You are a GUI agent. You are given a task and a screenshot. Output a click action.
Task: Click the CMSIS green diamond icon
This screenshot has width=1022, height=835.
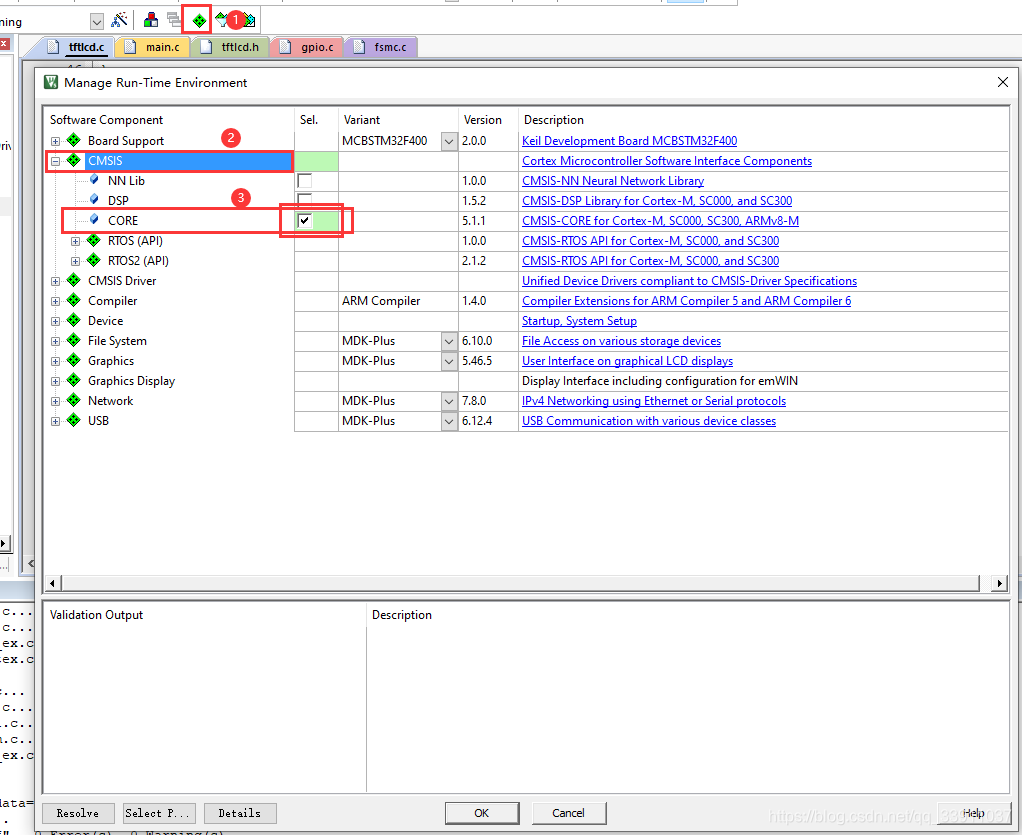coord(74,160)
